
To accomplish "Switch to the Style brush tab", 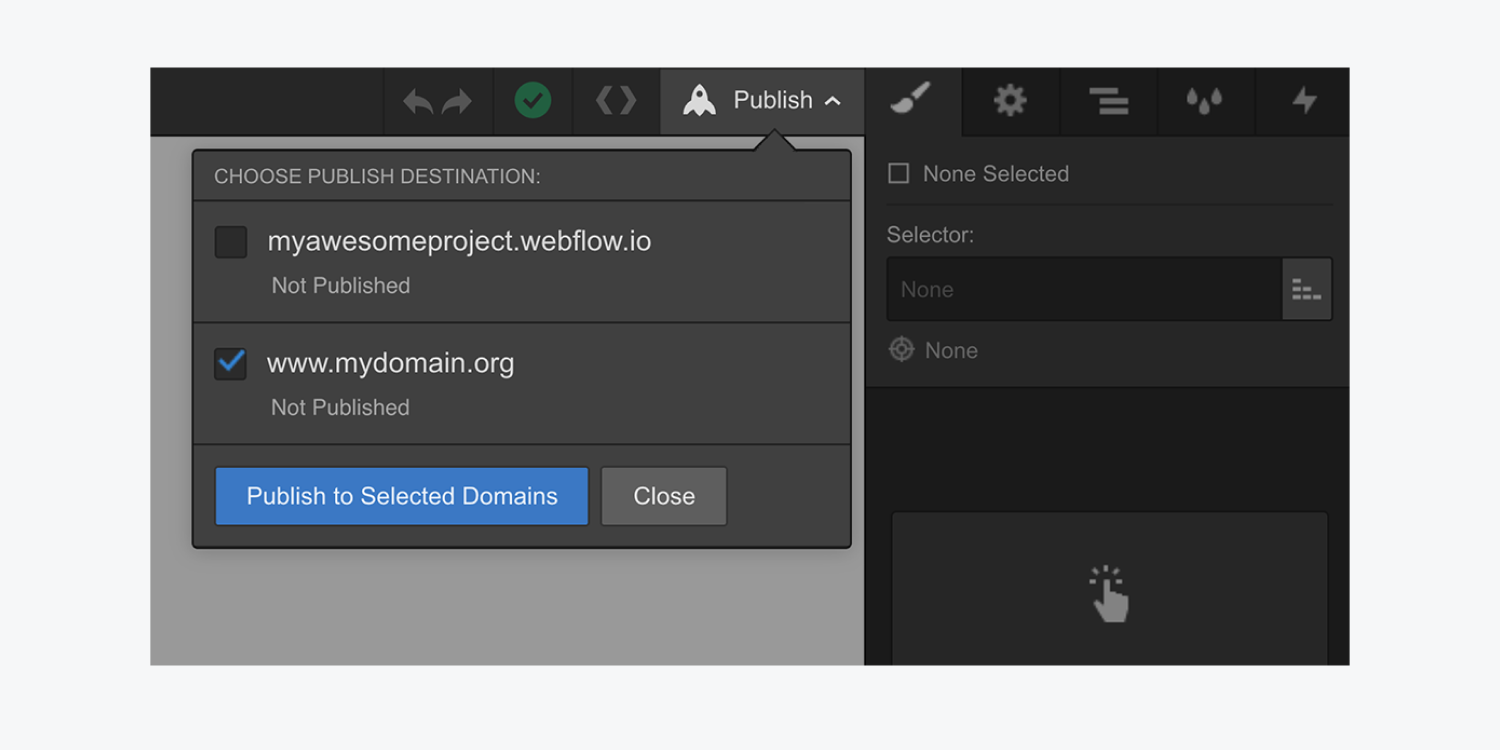I will click(x=910, y=99).
